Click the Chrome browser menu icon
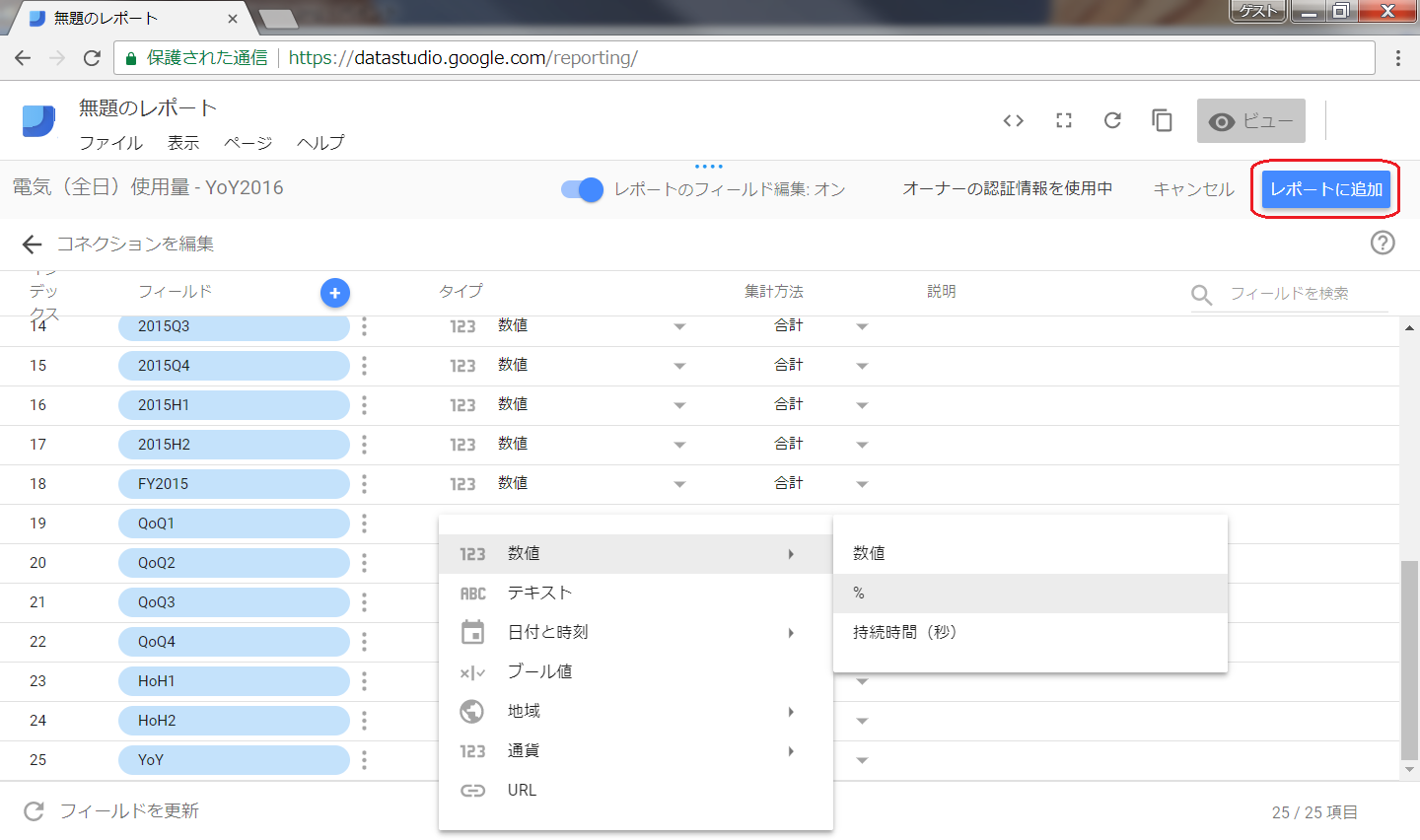 pyautogui.click(x=1397, y=58)
